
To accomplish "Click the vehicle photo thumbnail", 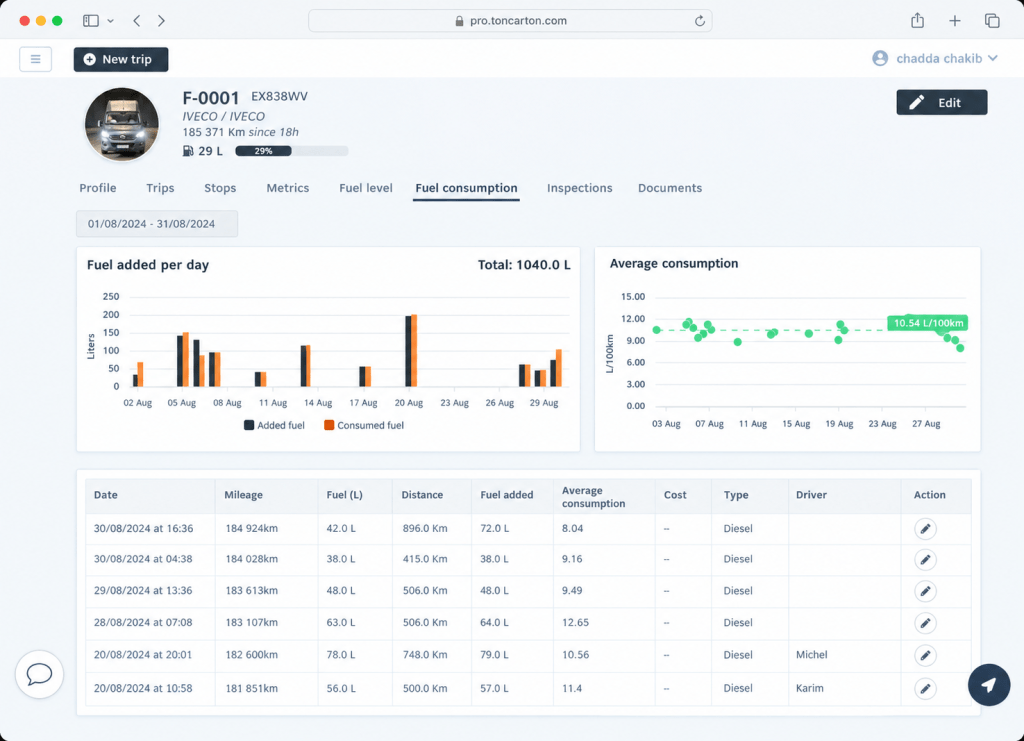I will 121,124.
